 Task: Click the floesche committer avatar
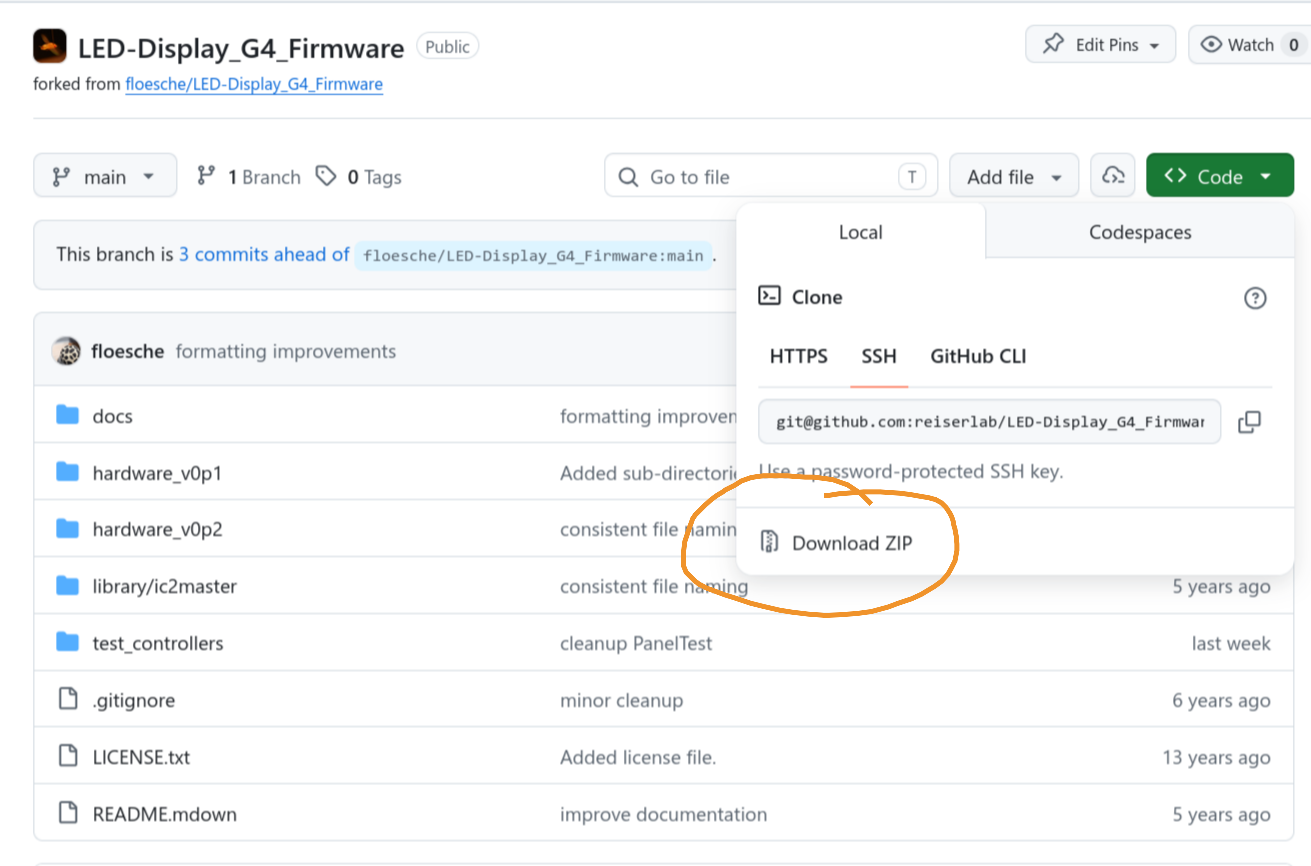[66, 351]
